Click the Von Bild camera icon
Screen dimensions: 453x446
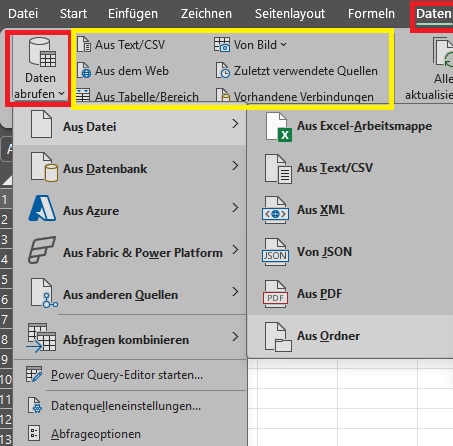click(x=222, y=45)
